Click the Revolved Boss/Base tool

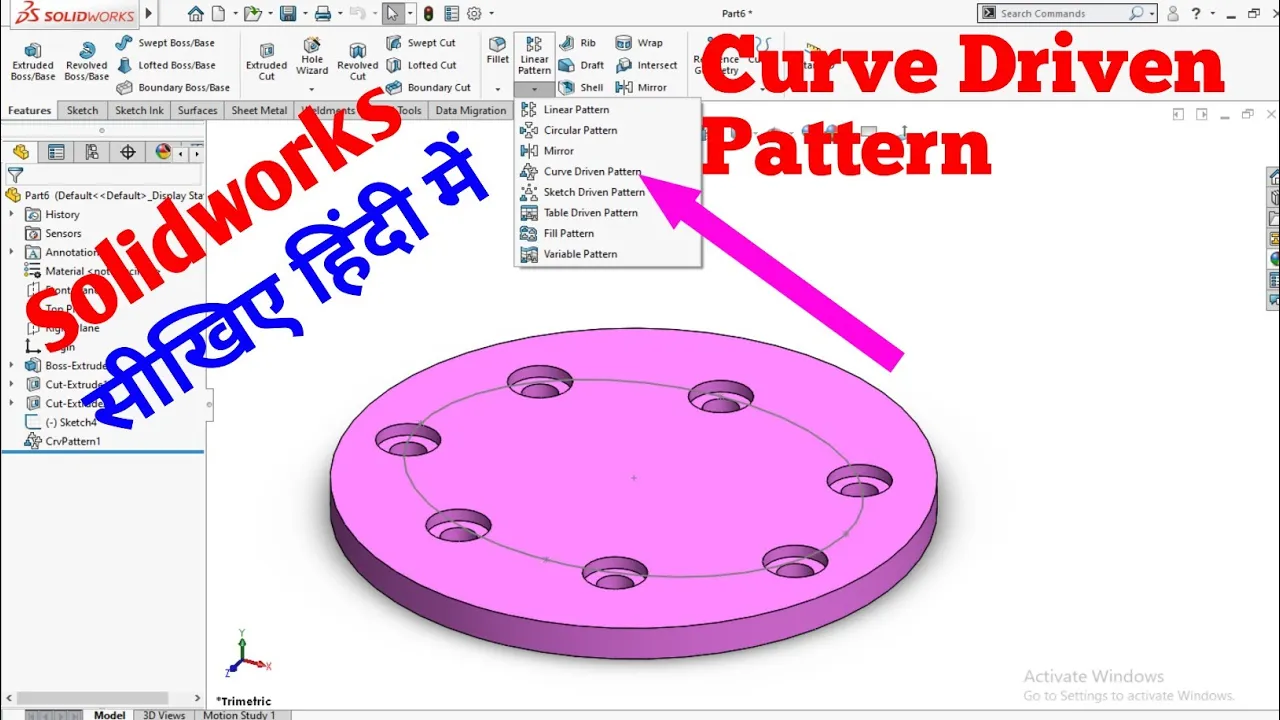point(86,62)
